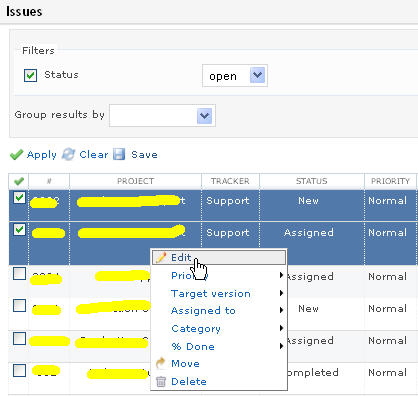Screen dimensions: 418x396
Task: Check the last issue row checkbox
Action: point(19,370)
